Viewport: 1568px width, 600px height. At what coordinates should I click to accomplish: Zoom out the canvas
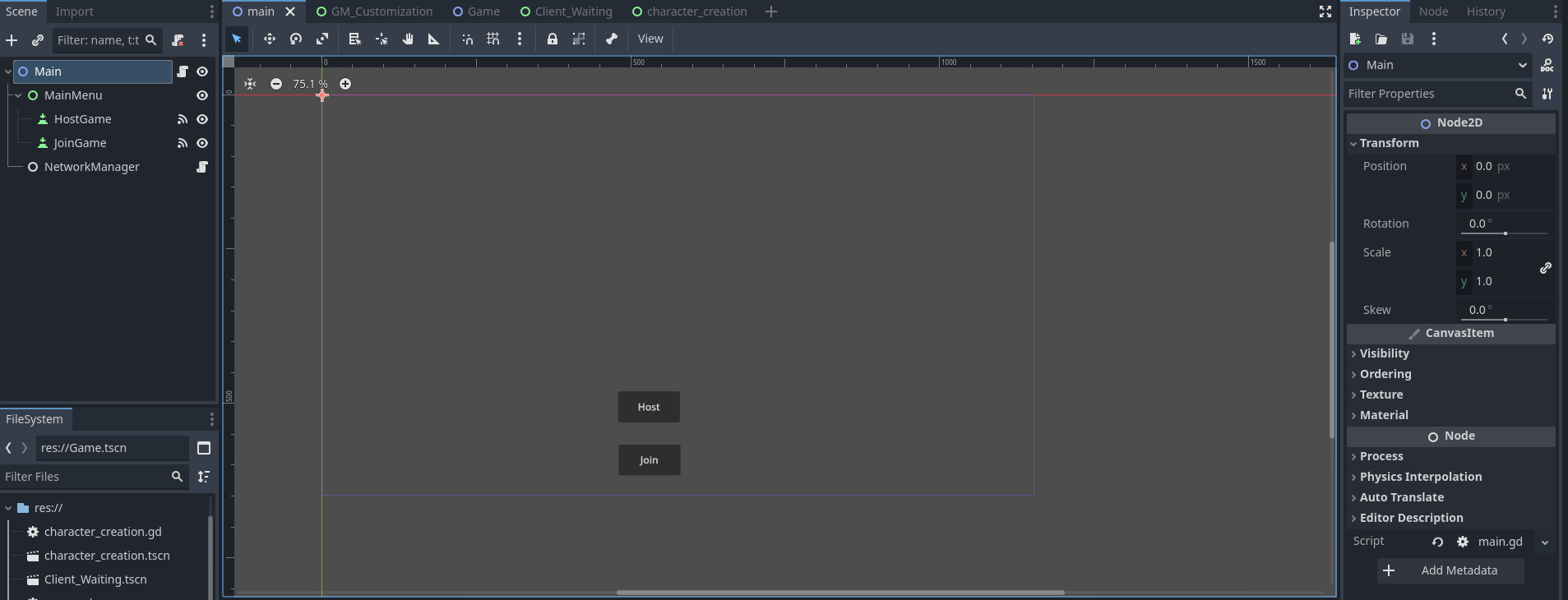click(276, 84)
